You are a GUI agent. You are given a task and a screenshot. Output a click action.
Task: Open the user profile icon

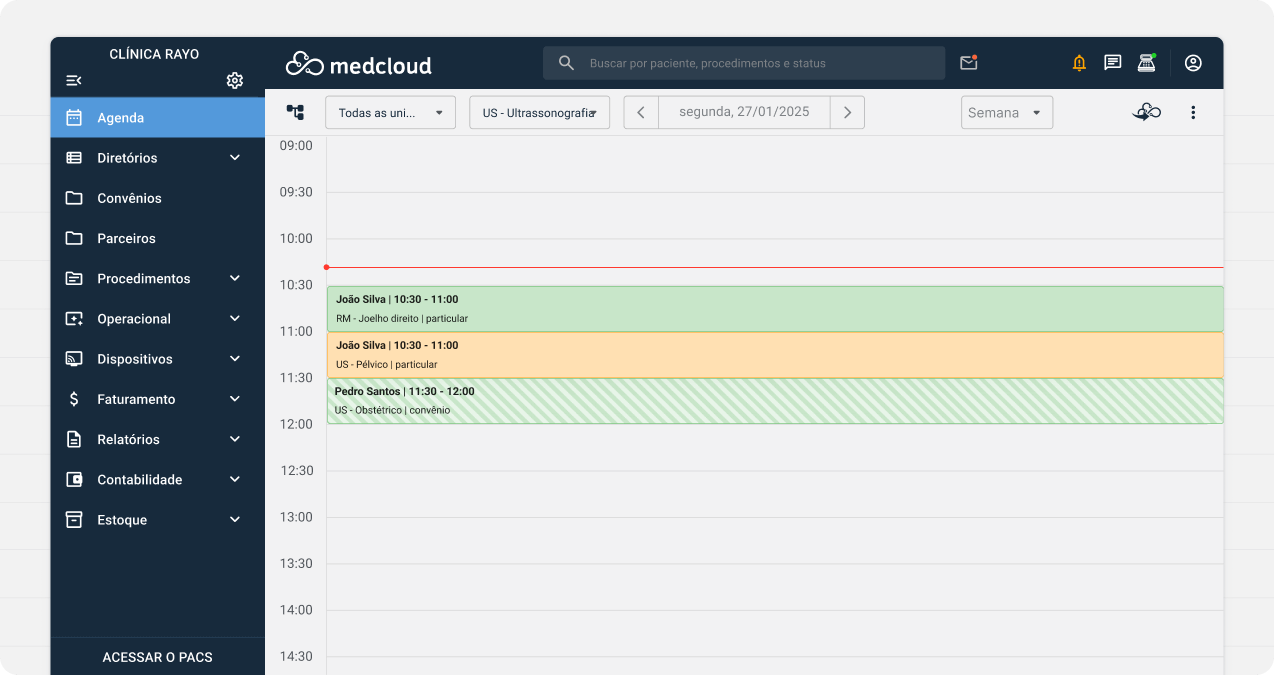point(1193,62)
